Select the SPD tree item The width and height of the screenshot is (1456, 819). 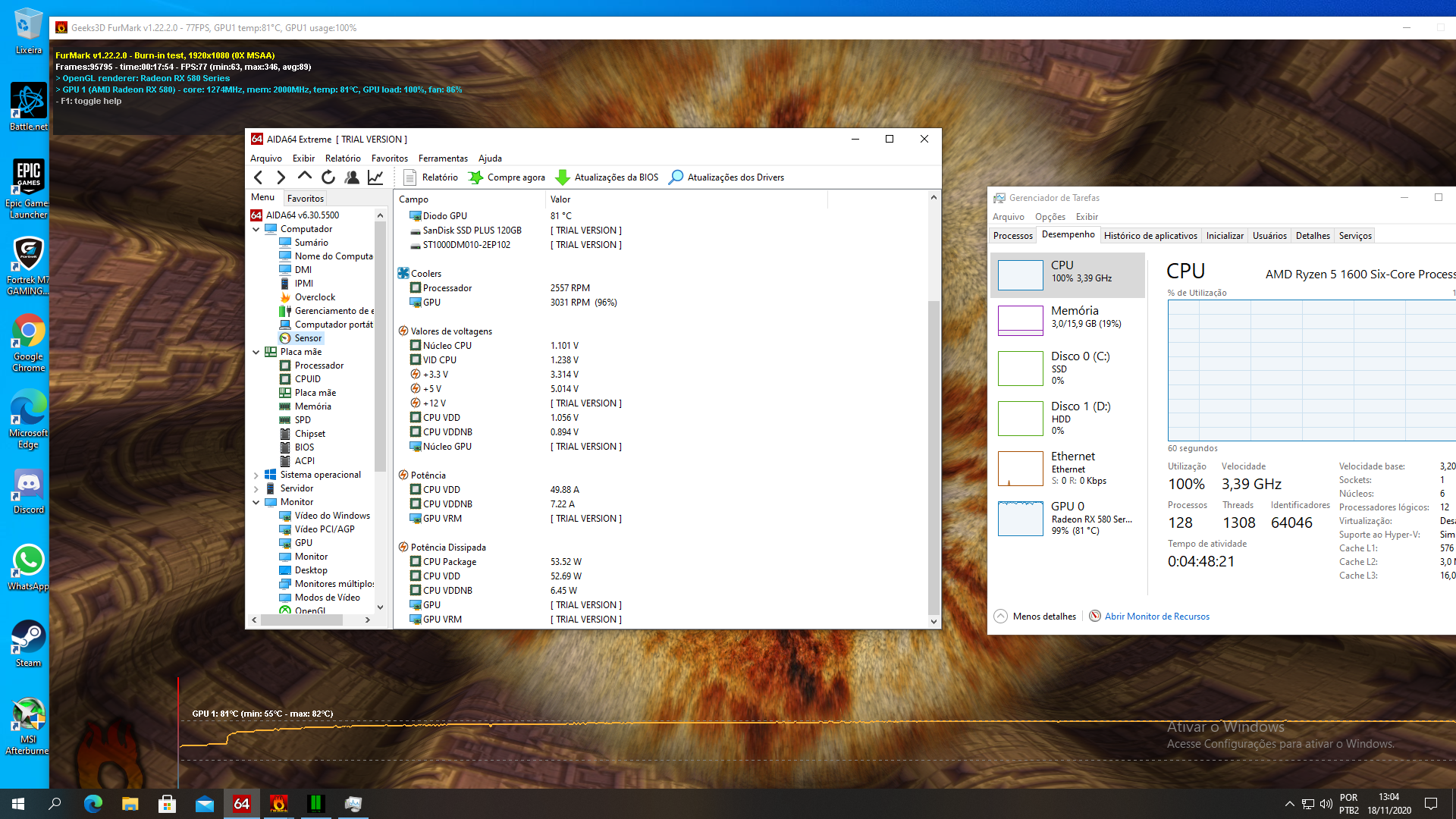click(x=295, y=420)
